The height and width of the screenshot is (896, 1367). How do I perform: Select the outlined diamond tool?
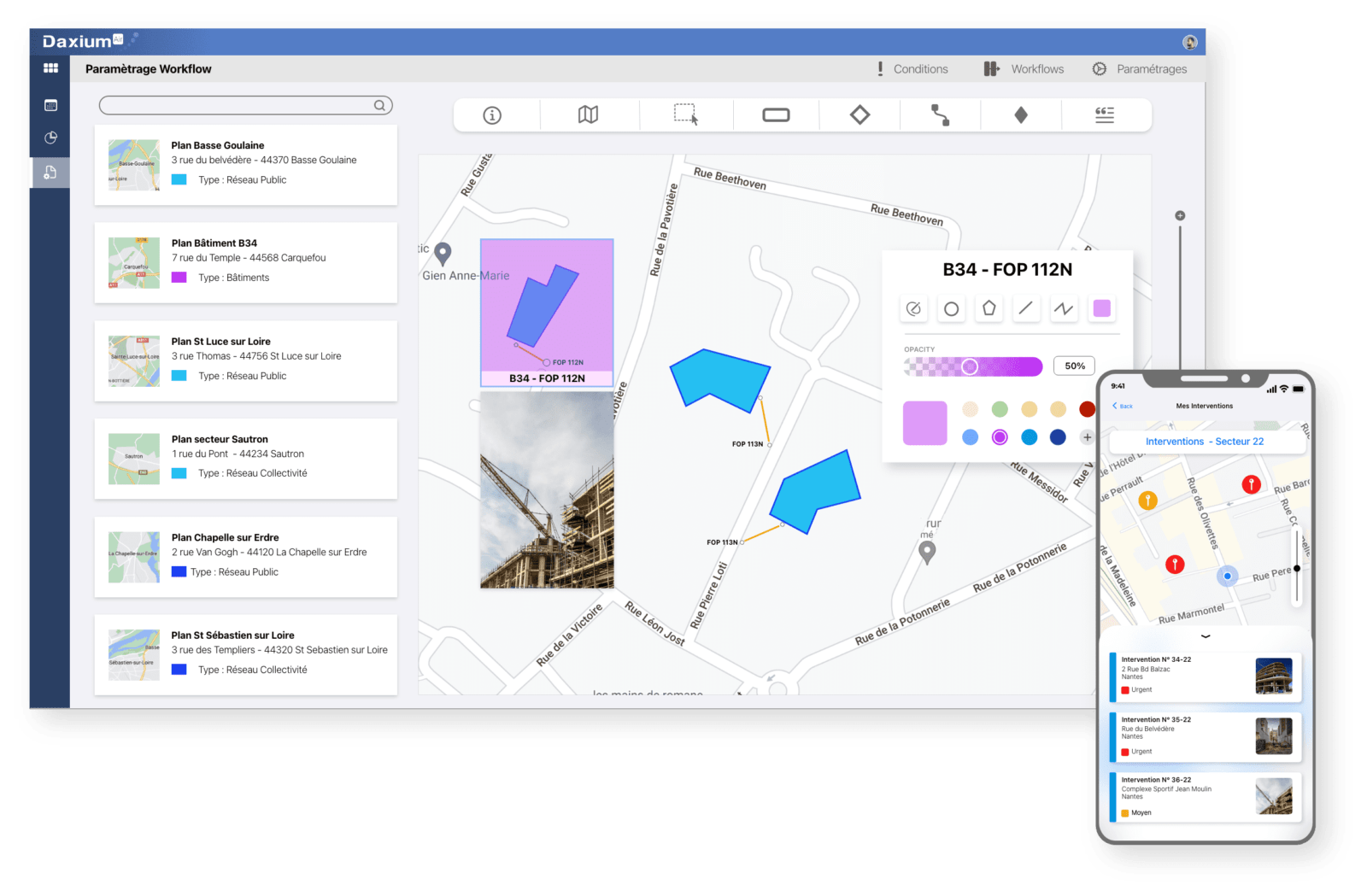(x=860, y=114)
